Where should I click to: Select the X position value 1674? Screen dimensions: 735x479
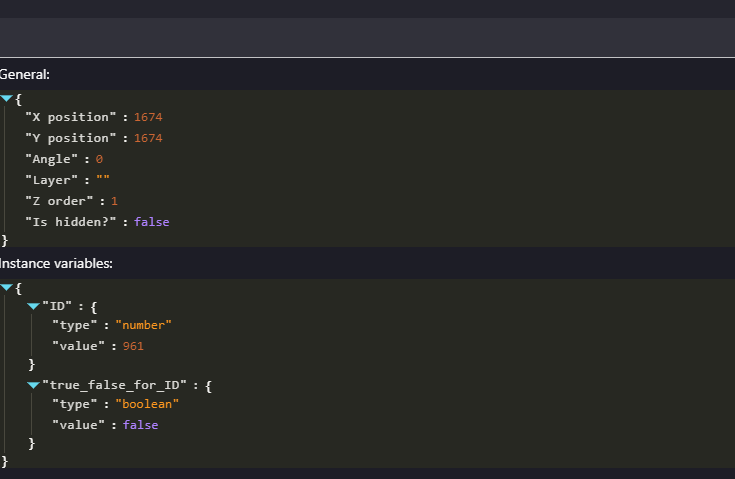pos(148,117)
